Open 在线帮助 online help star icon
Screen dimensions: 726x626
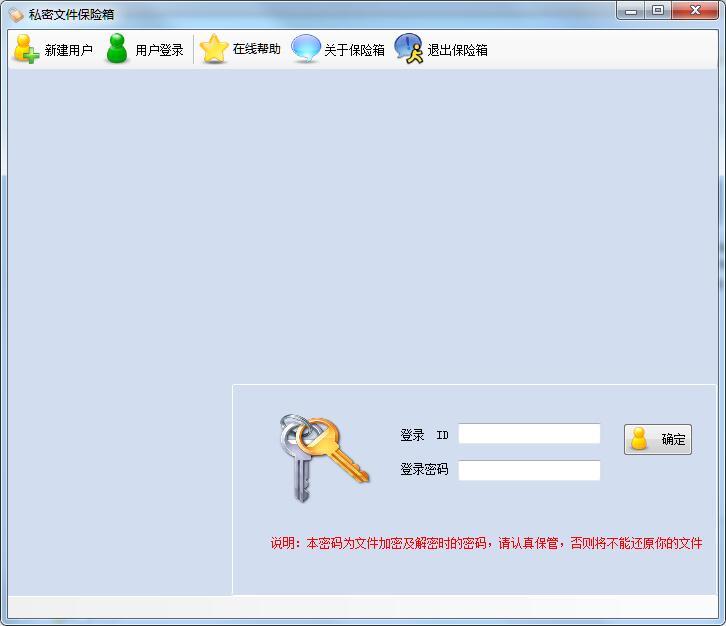click(x=213, y=49)
